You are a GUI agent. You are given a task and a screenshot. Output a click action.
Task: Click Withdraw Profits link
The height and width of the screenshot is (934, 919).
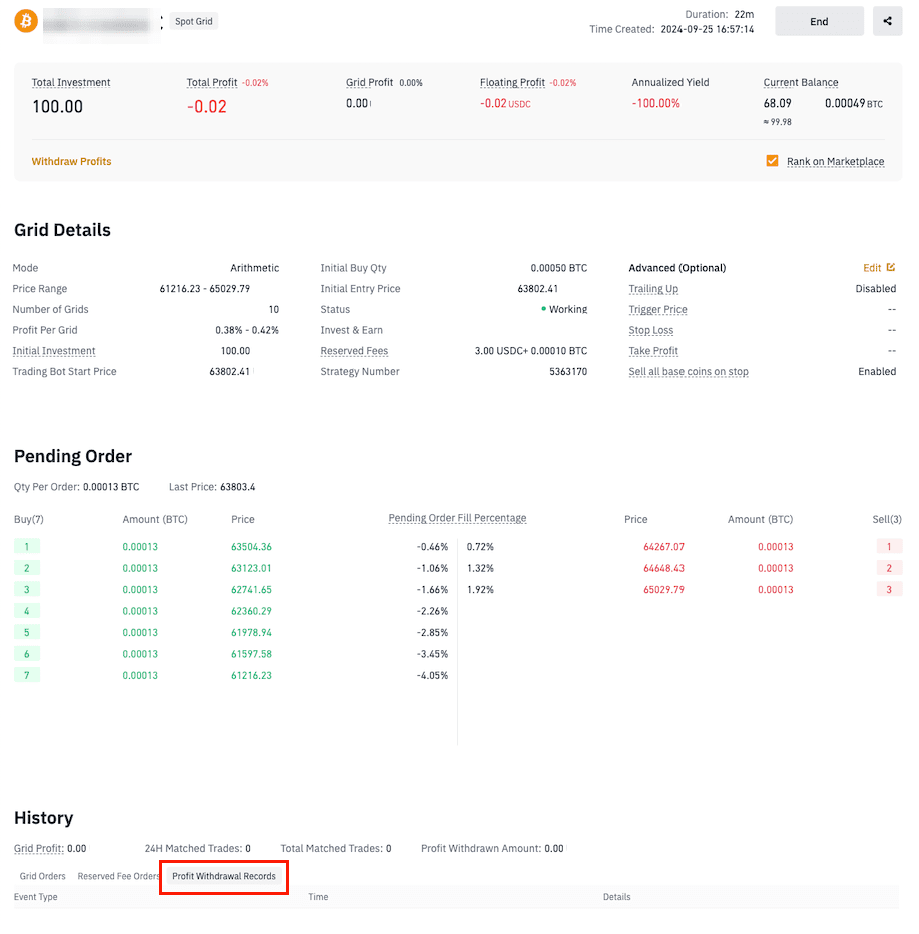(x=71, y=161)
